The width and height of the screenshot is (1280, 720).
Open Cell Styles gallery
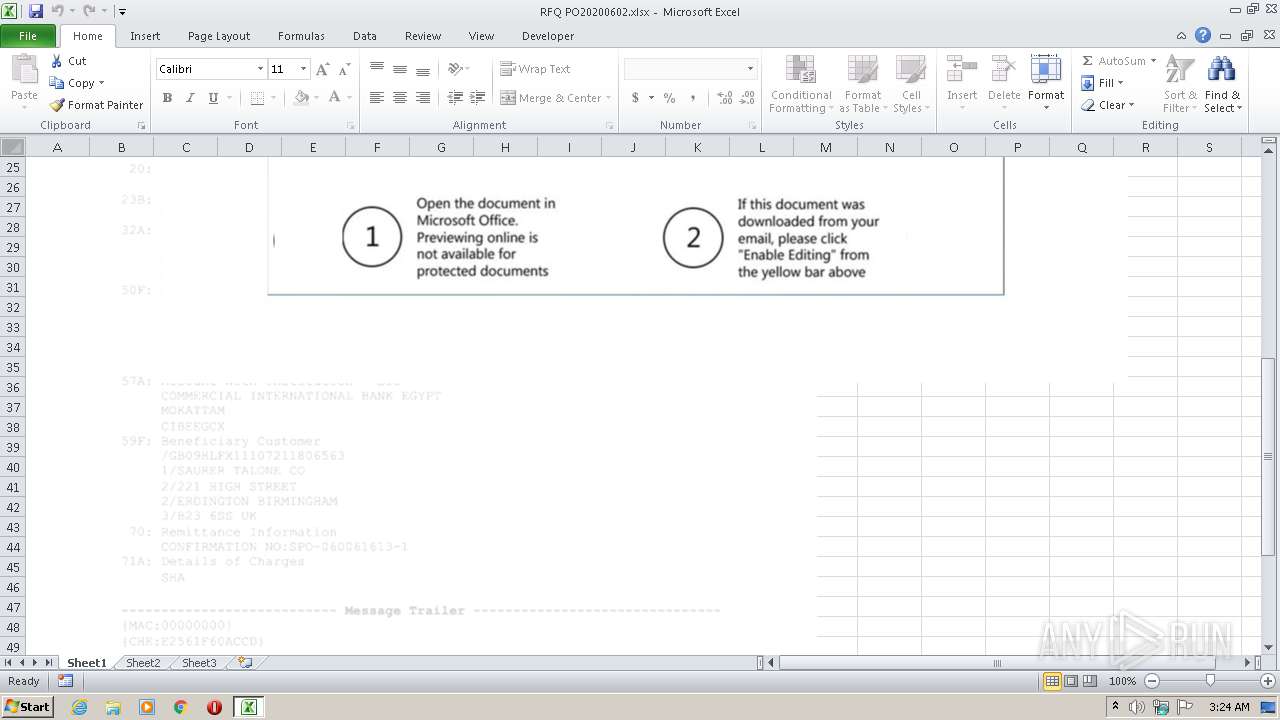(911, 84)
